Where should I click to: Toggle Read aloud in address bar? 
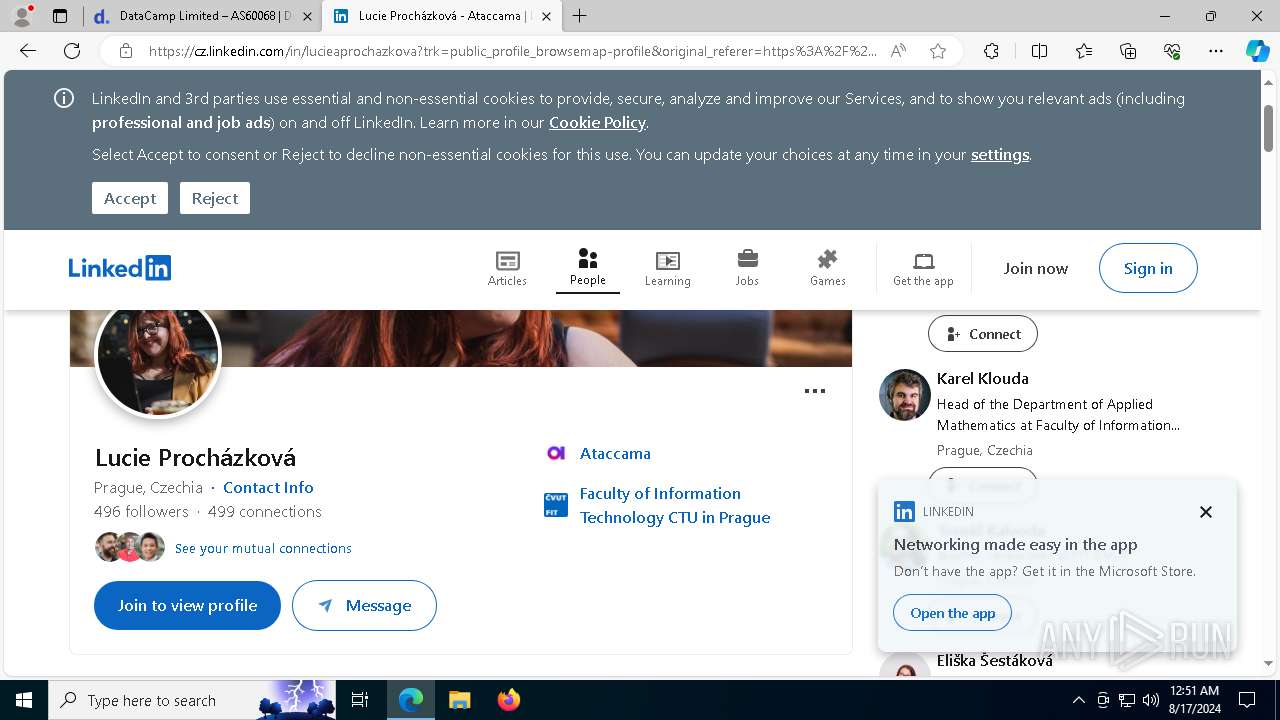(x=898, y=51)
